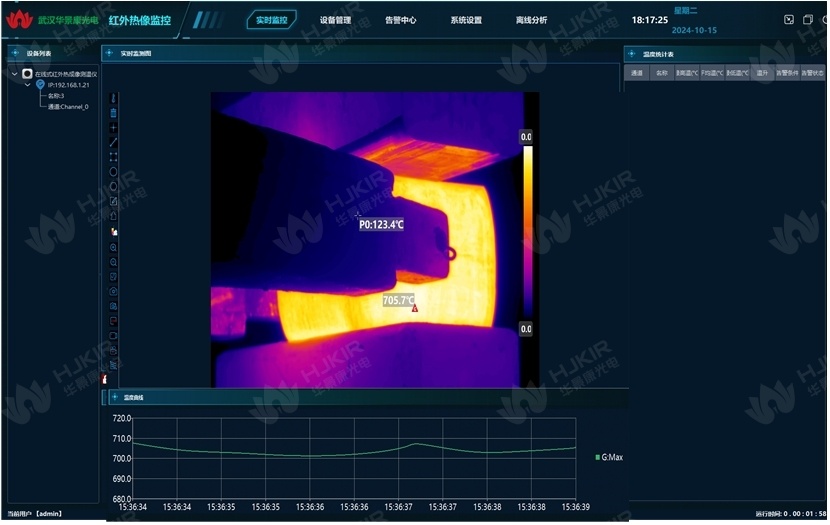Click the realtime monitor panel header icon
The width and height of the screenshot is (830, 525).
pos(110,53)
